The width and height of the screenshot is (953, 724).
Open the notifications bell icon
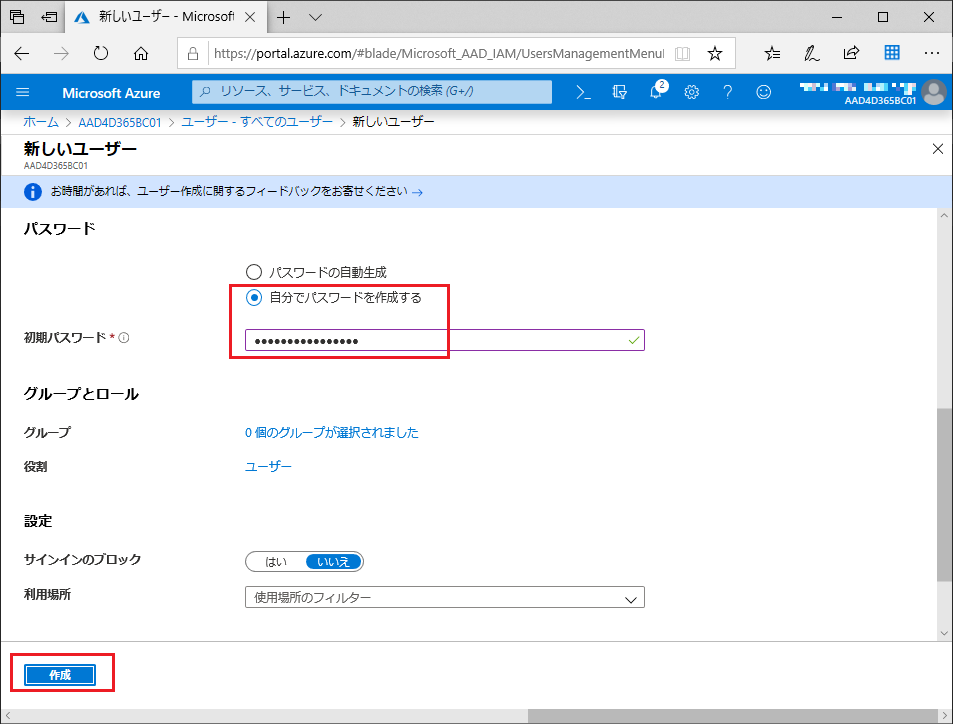coord(656,92)
